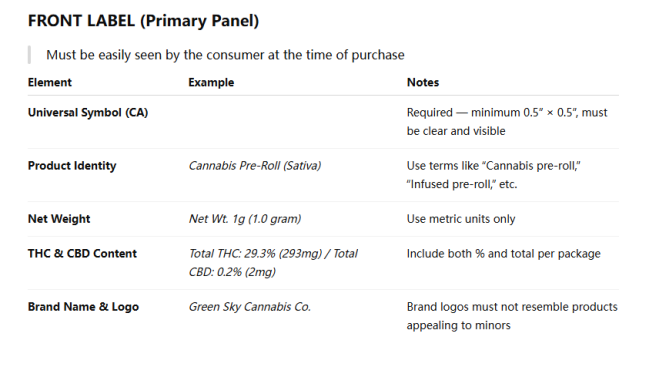Click the Use metric units only note
650x367 pixels.
tap(461, 219)
